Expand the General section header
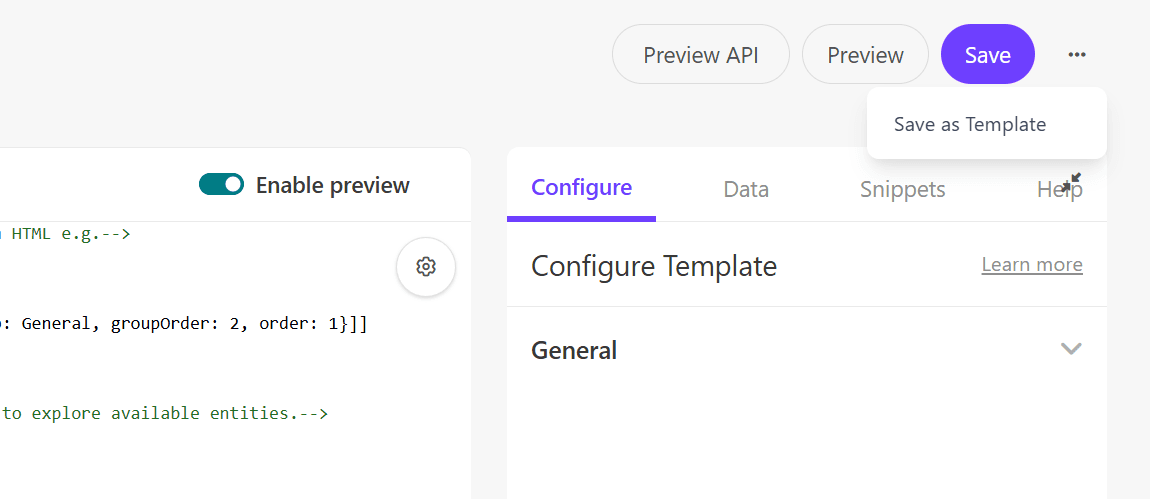Image resolution: width=1150 pixels, height=499 pixels. pyautogui.click(x=574, y=350)
